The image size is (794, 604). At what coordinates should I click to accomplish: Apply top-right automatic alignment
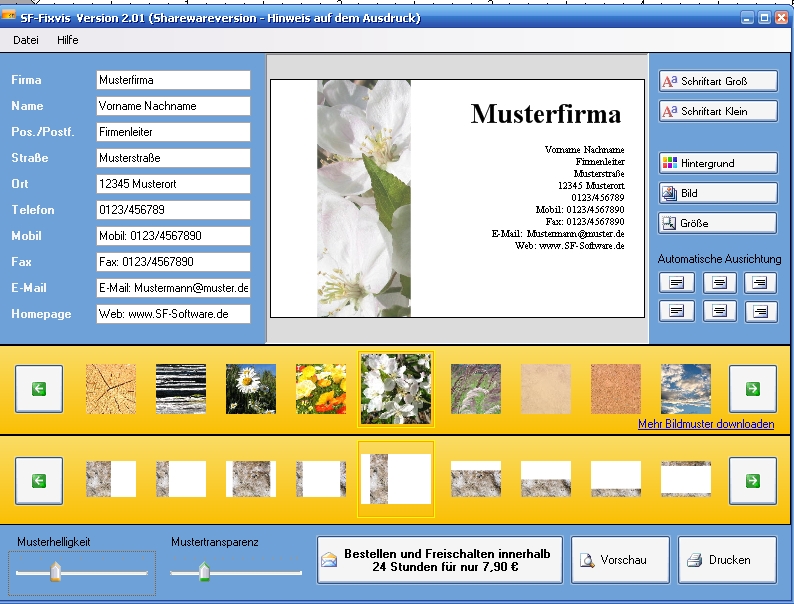click(760, 283)
